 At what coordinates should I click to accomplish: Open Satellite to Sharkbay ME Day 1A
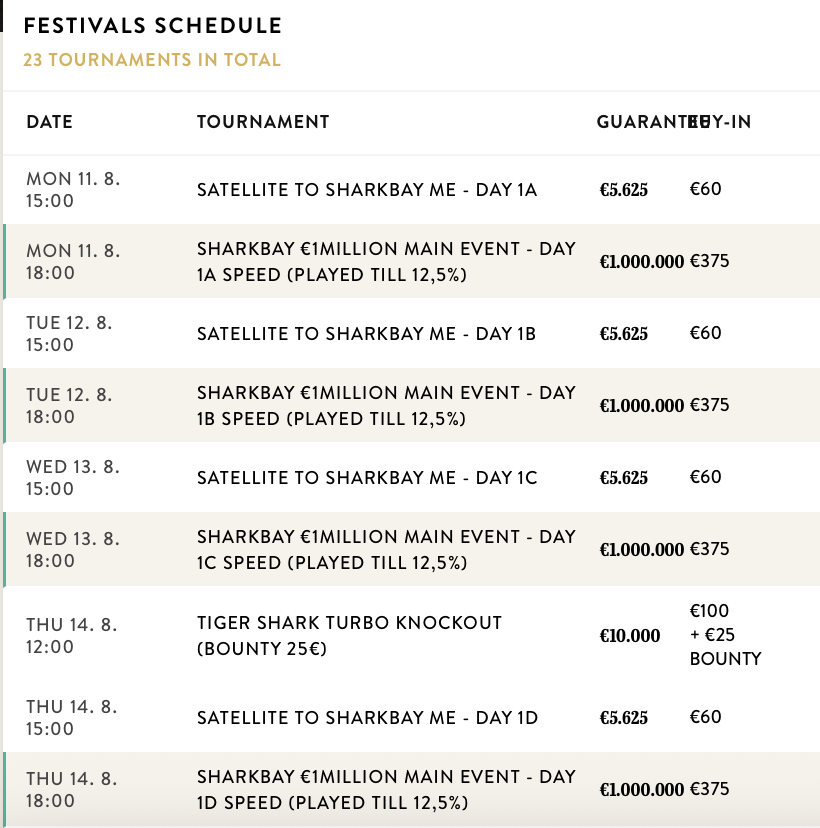[367, 189]
